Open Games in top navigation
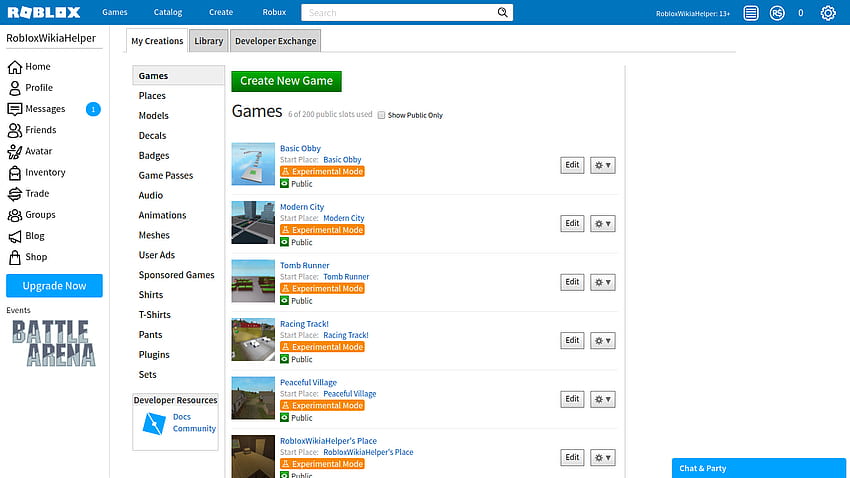The height and width of the screenshot is (478, 850). [114, 12]
